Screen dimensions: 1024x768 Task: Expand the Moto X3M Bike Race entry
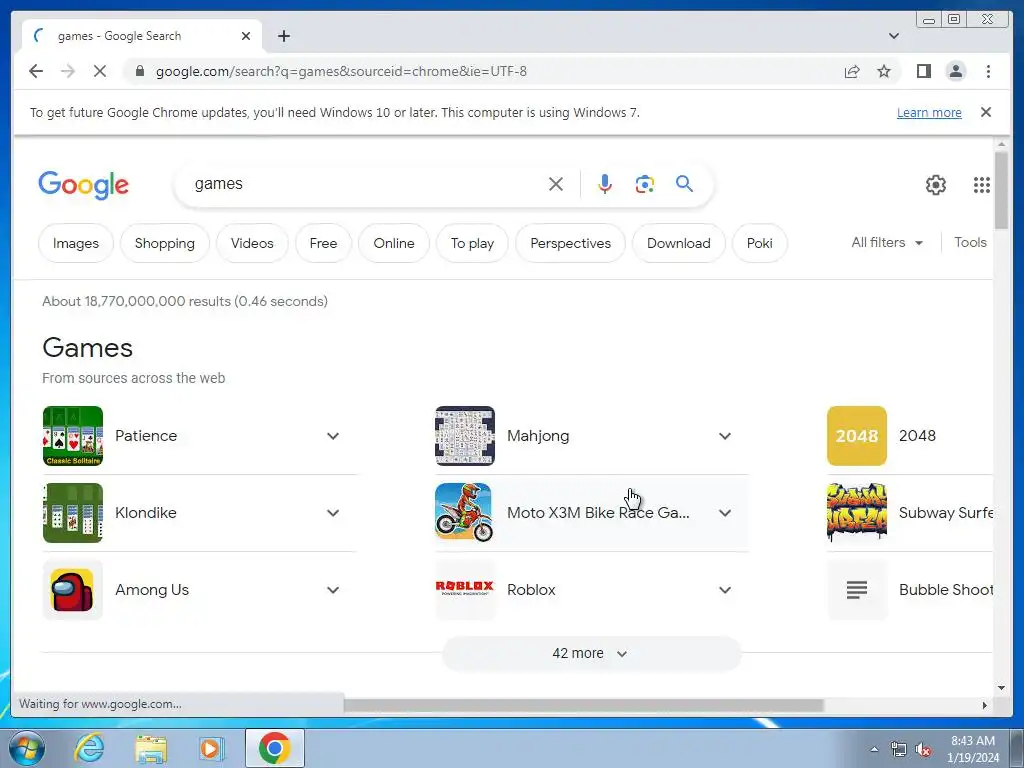pyautogui.click(x=725, y=513)
